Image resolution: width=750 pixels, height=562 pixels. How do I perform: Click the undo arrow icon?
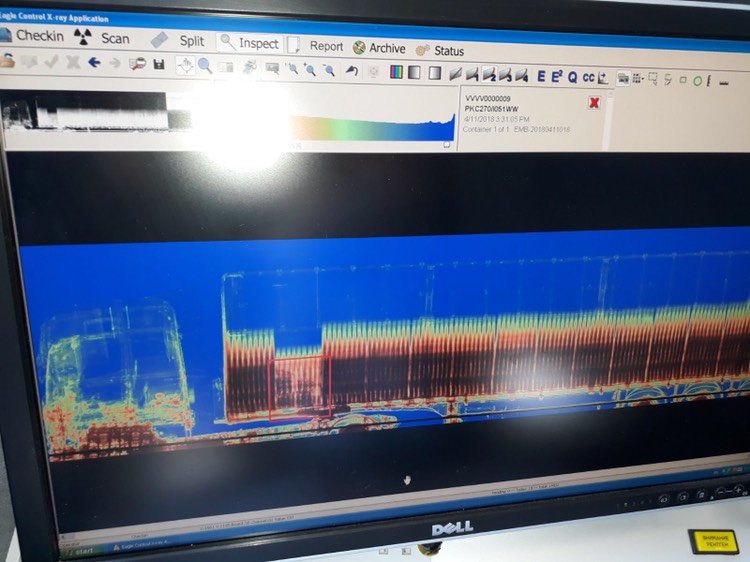pos(352,71)
